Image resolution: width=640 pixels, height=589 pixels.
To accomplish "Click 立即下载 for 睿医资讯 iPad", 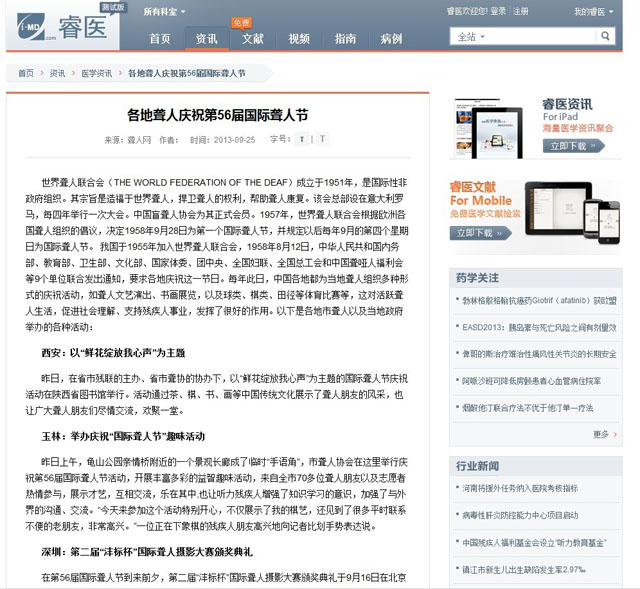I will pos(573,146).
